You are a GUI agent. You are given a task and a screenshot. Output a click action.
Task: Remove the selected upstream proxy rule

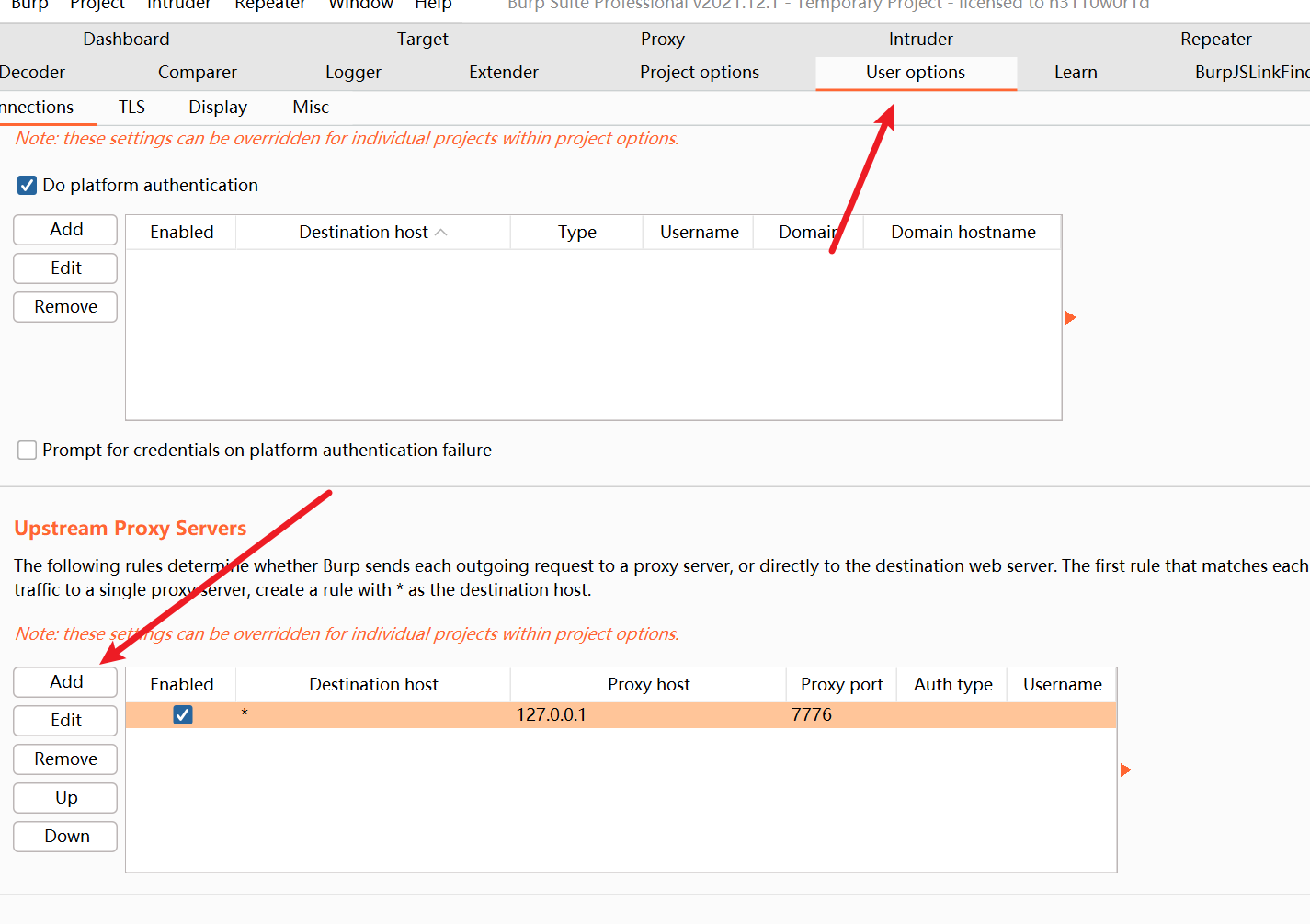pyautogui.click(x=65, y=759)
